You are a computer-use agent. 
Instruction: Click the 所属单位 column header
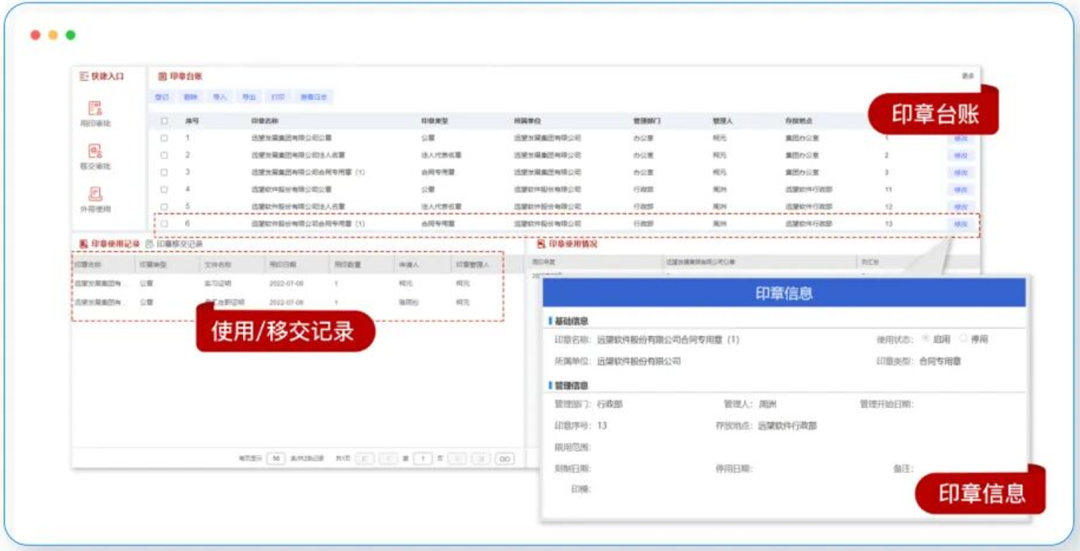point(528,121)
